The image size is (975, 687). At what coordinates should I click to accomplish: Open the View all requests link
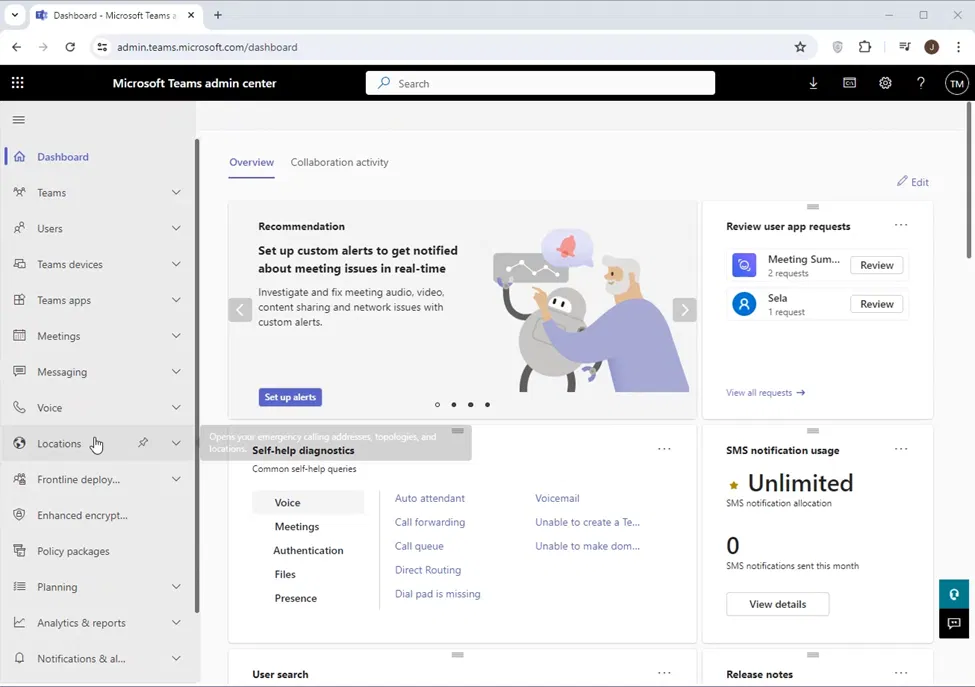[765, 393]
